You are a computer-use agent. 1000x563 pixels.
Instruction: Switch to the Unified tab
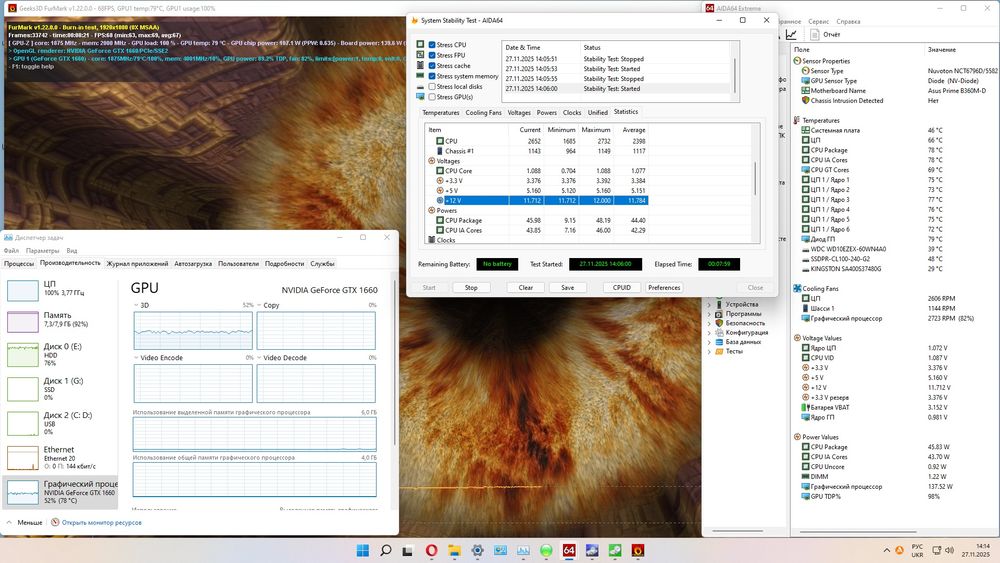[598, 112]
